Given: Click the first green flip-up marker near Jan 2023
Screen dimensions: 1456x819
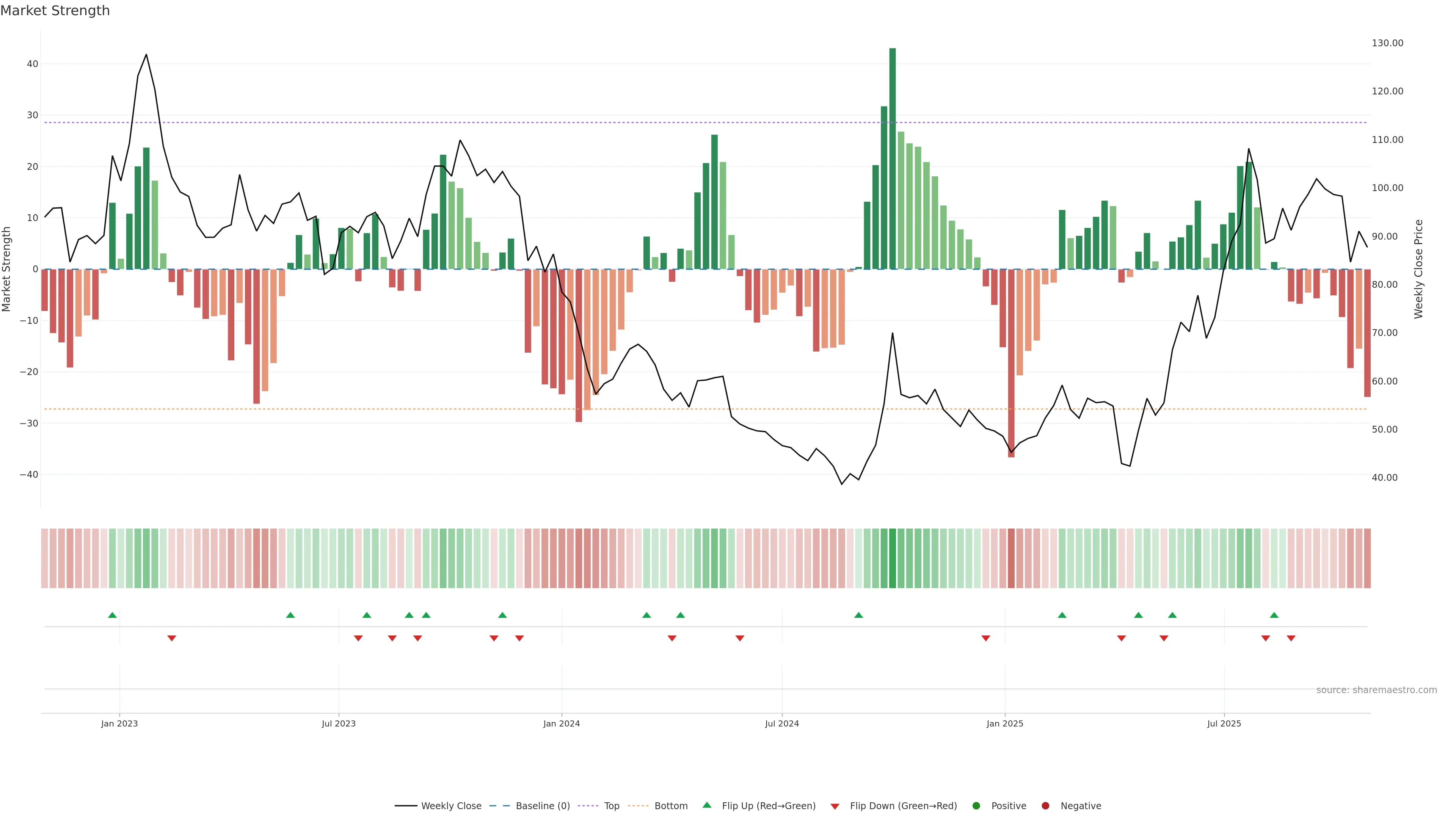Looking at the screenshot, I should 113,615.
